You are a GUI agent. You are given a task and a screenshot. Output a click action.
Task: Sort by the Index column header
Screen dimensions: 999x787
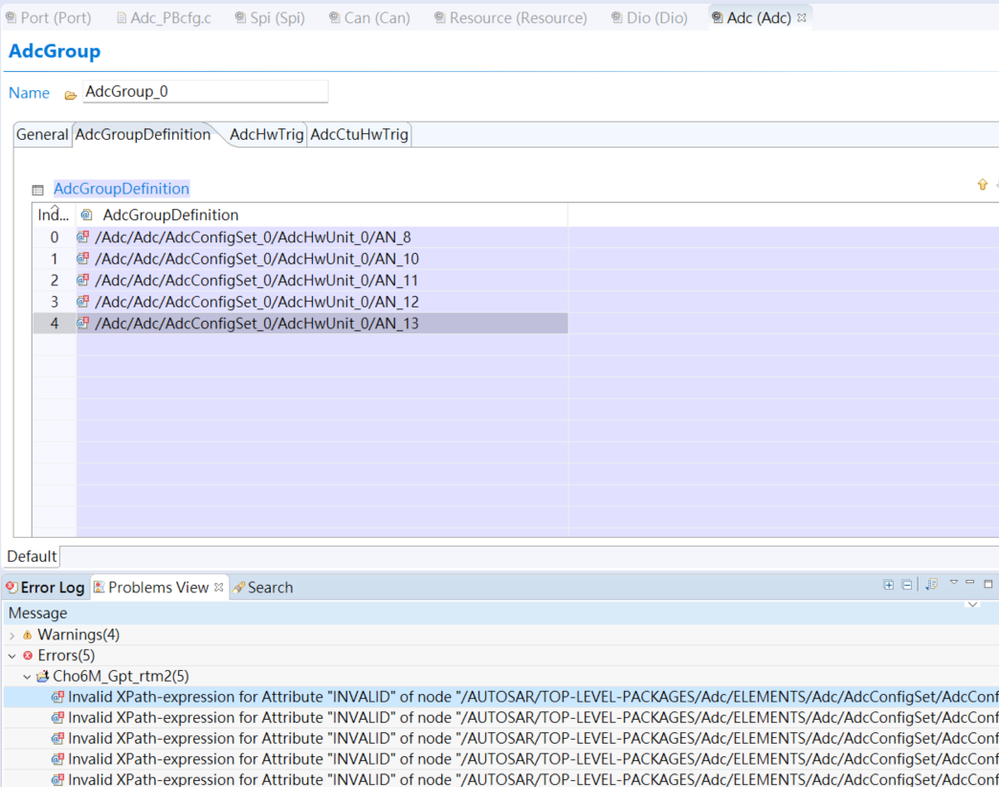(x=54, y=215)
